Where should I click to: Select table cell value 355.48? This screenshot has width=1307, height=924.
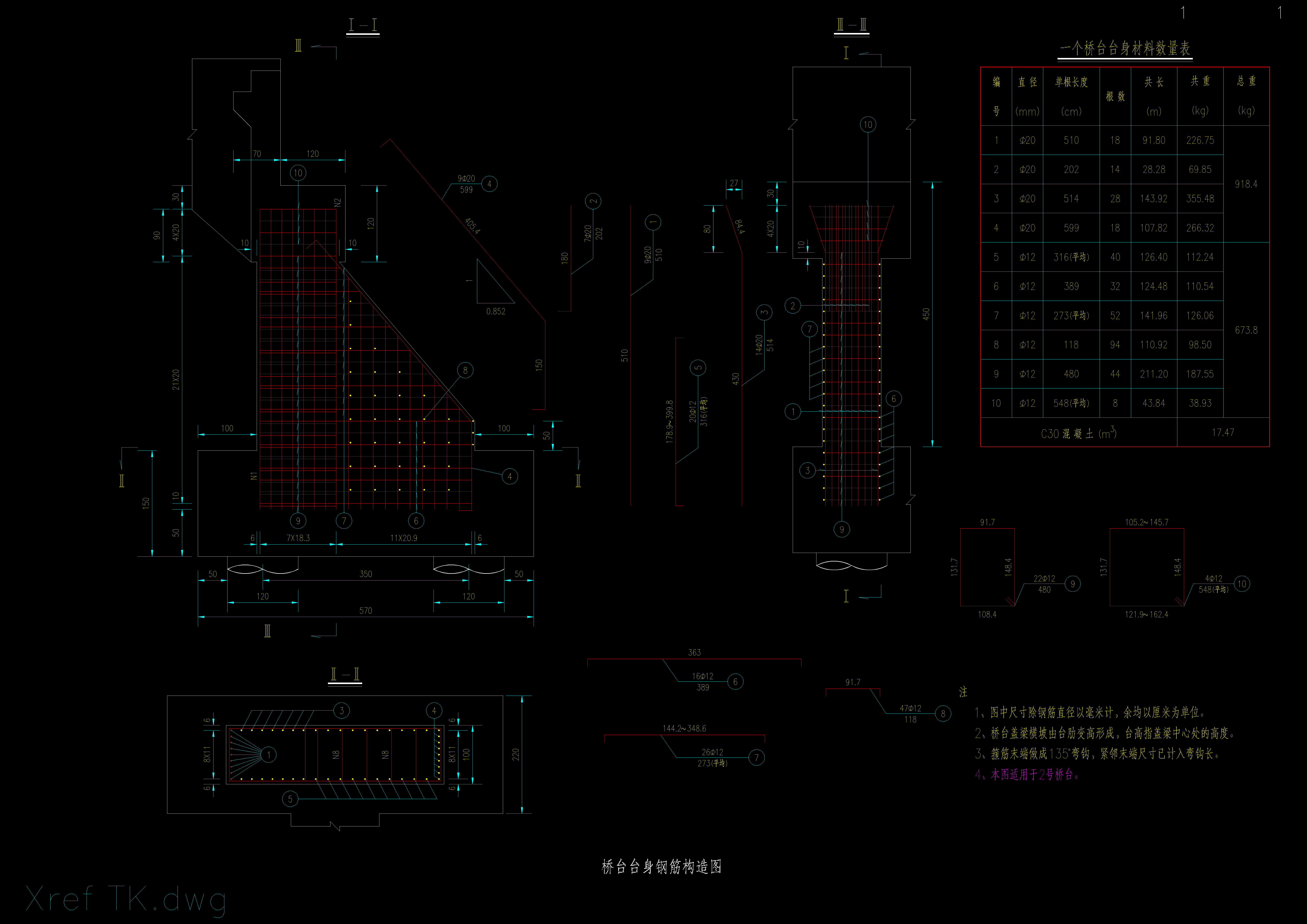tap(1200, 199)
